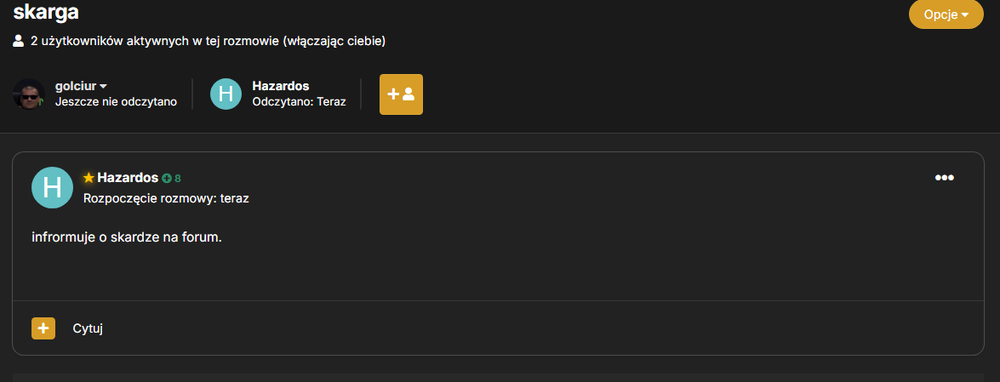1000x382 pixels.
Task: Open the Opcje dropdown menu
Action: coord(946,15)
